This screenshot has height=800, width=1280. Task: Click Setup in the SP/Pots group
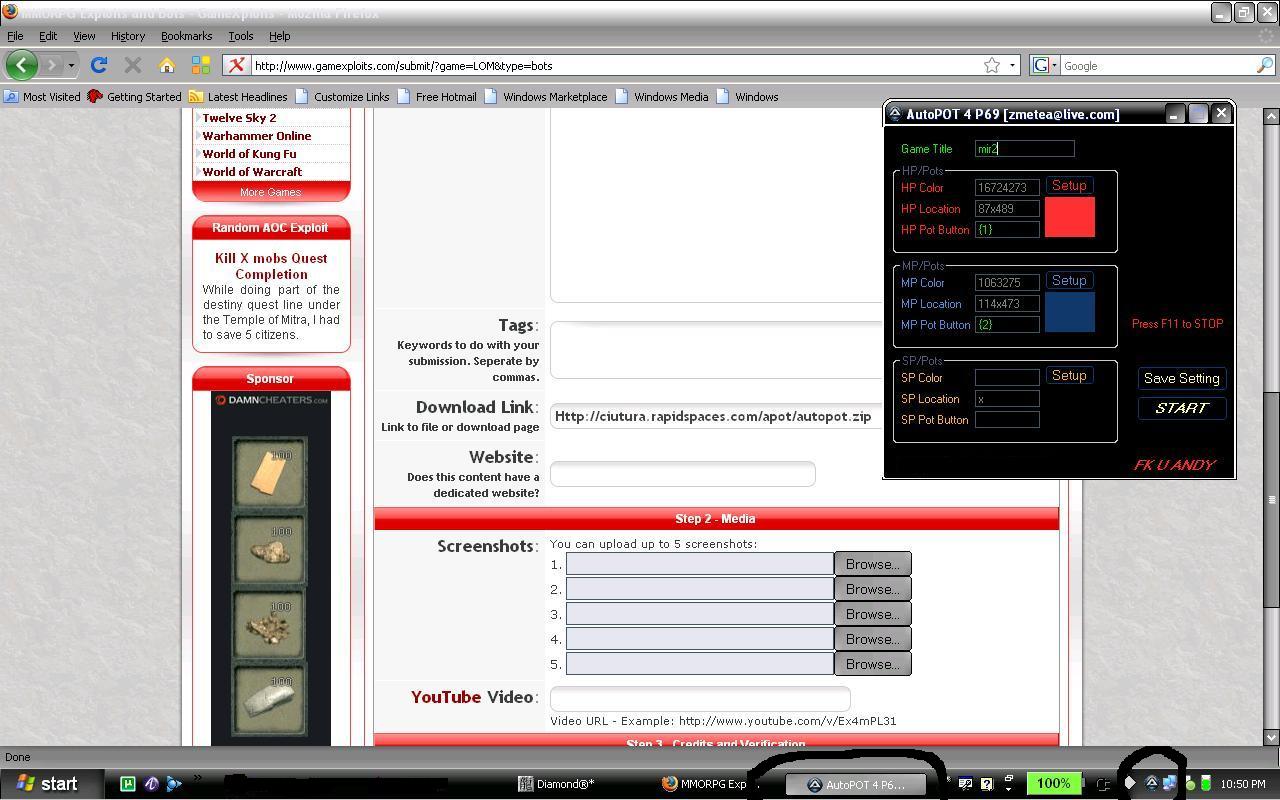pos(1069,376)
